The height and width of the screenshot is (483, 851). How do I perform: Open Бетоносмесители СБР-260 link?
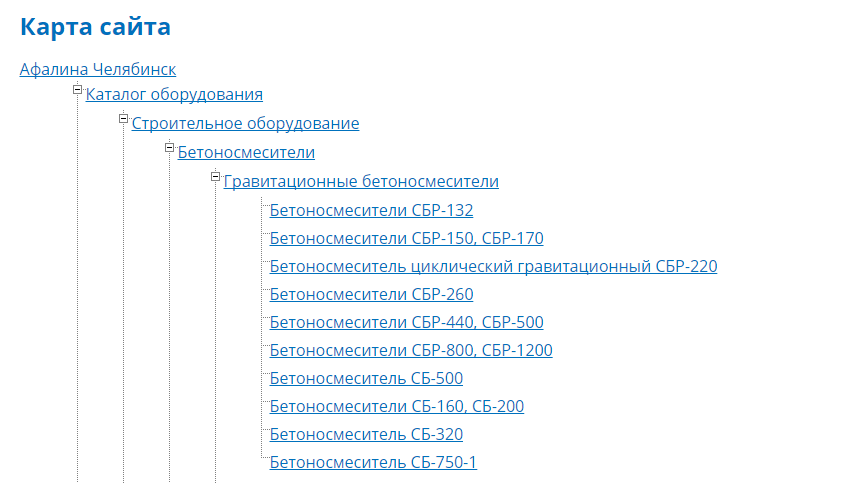(371, 294)
